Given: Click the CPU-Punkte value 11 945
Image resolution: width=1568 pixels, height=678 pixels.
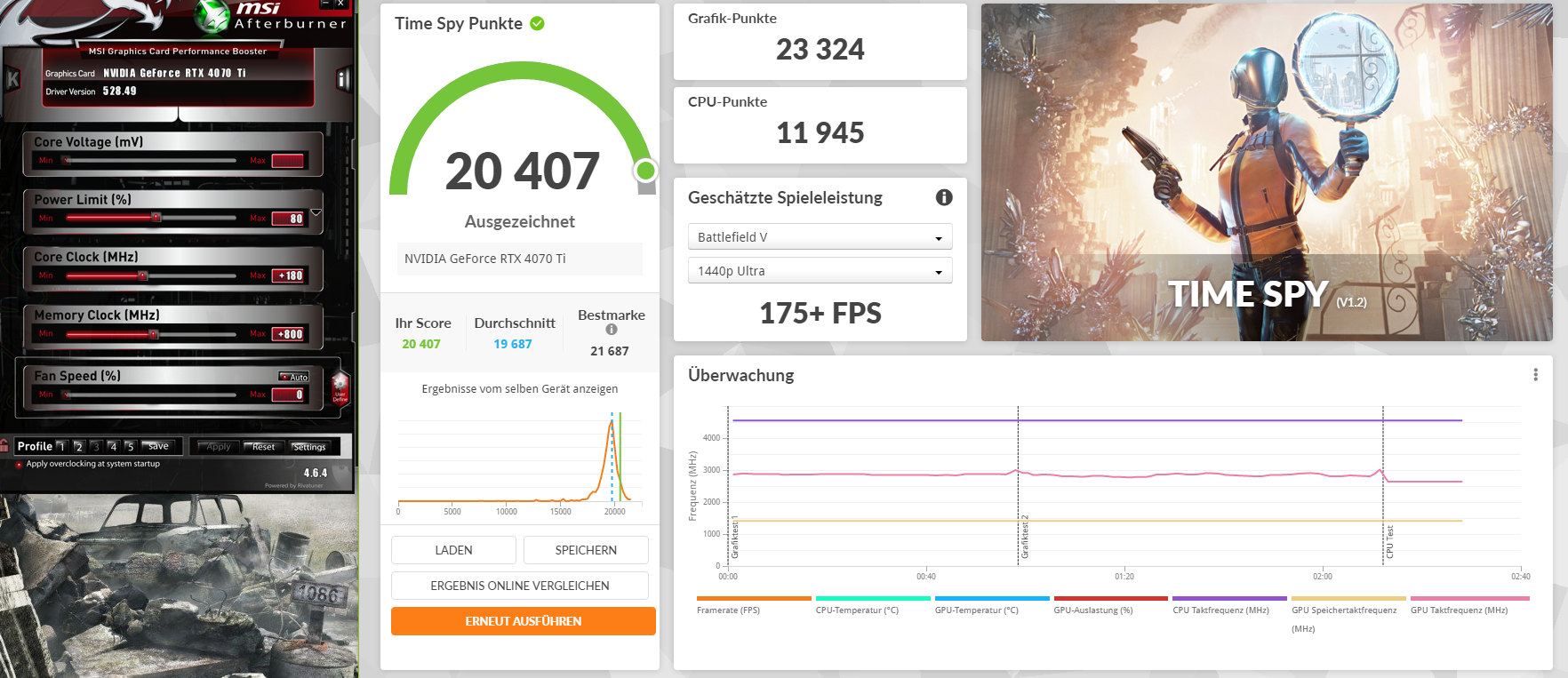Looking at the screenshot, I should [x=820, y=133].
